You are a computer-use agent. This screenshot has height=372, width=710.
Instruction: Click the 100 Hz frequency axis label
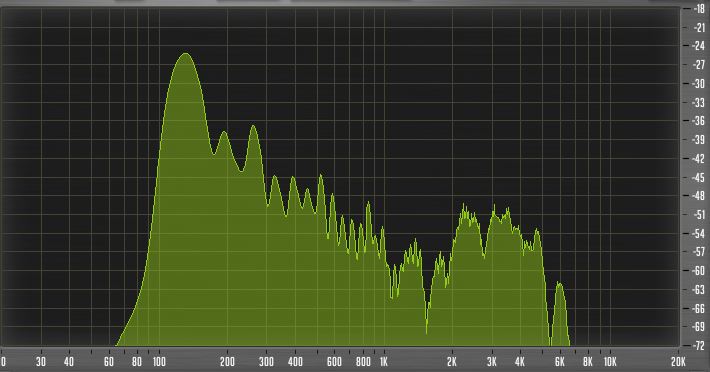click(159, 362)
